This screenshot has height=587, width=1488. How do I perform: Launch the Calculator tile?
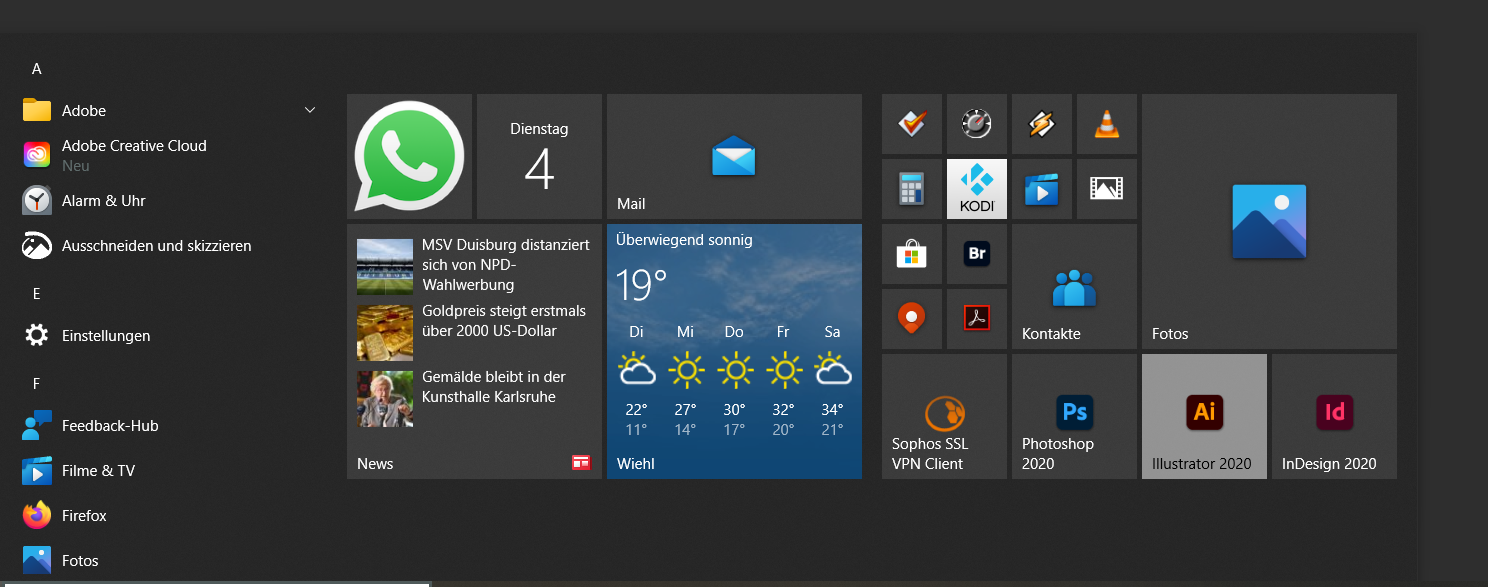pos(912,188)
